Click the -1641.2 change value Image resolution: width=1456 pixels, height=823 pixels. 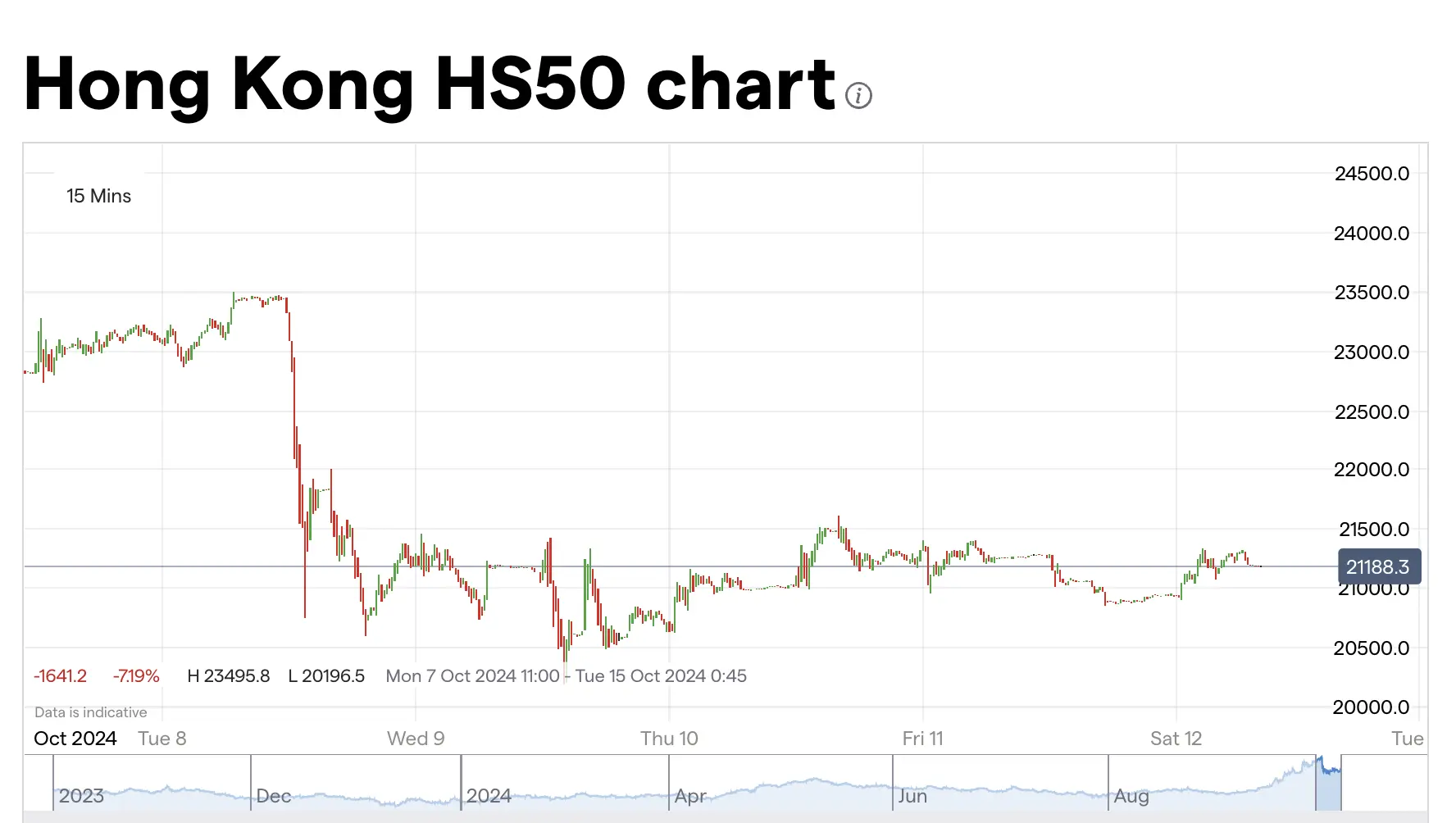pyautogui.click(x=60, y=676)
